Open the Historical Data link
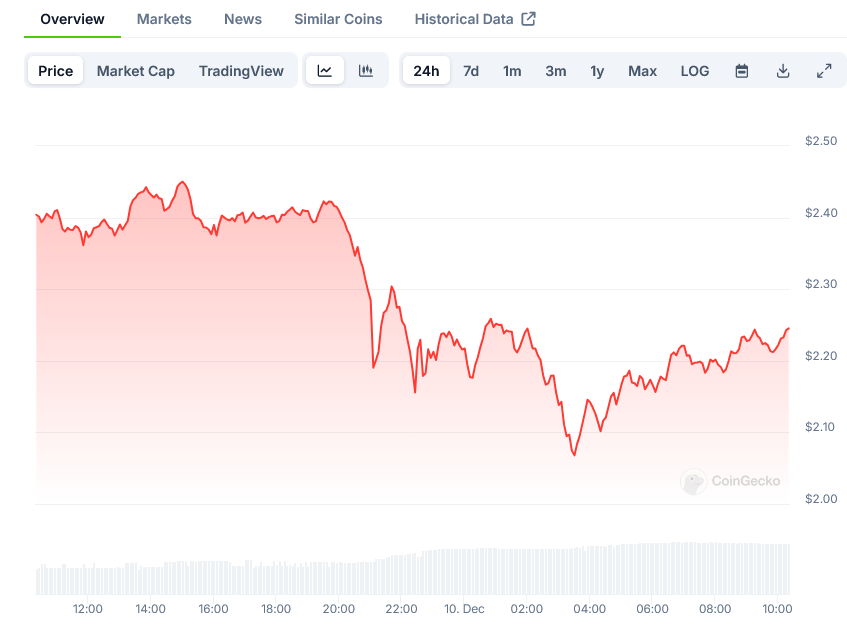This screenshot has height=629, width=847. 464,19
